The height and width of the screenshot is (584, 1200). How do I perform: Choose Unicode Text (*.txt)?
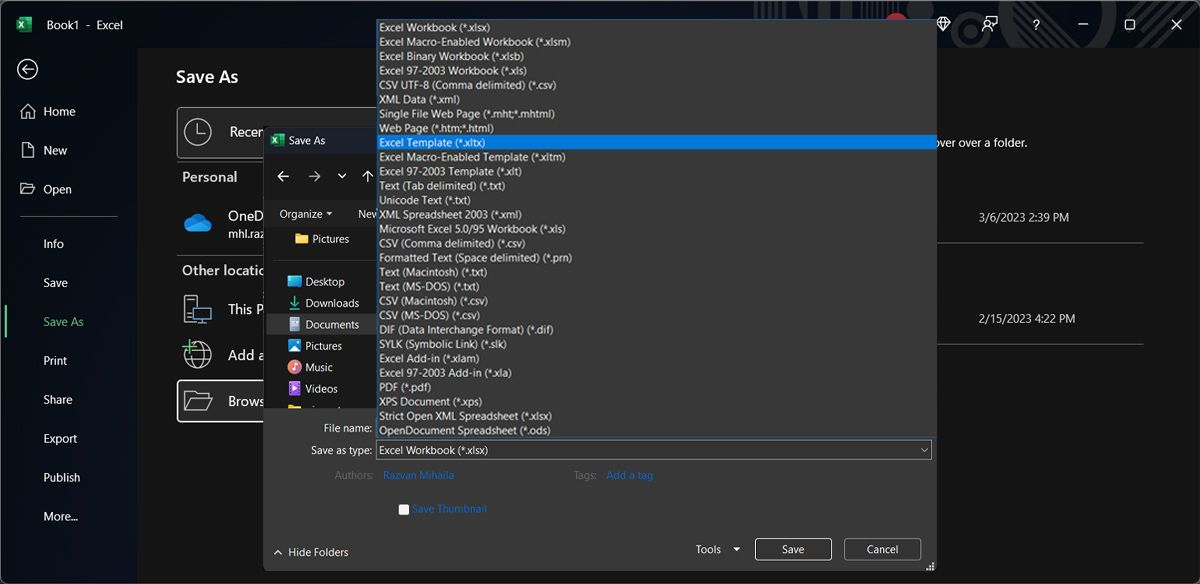tap(655, 200)
